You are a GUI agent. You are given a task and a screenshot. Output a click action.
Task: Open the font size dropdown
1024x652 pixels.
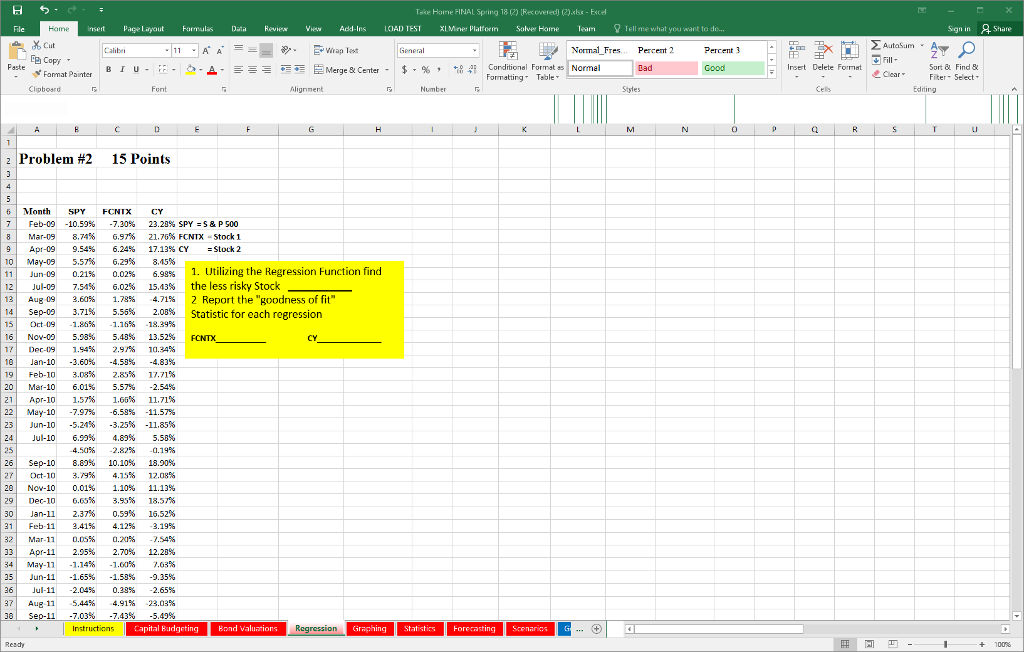pyautogui.click(x=194, y=50)
